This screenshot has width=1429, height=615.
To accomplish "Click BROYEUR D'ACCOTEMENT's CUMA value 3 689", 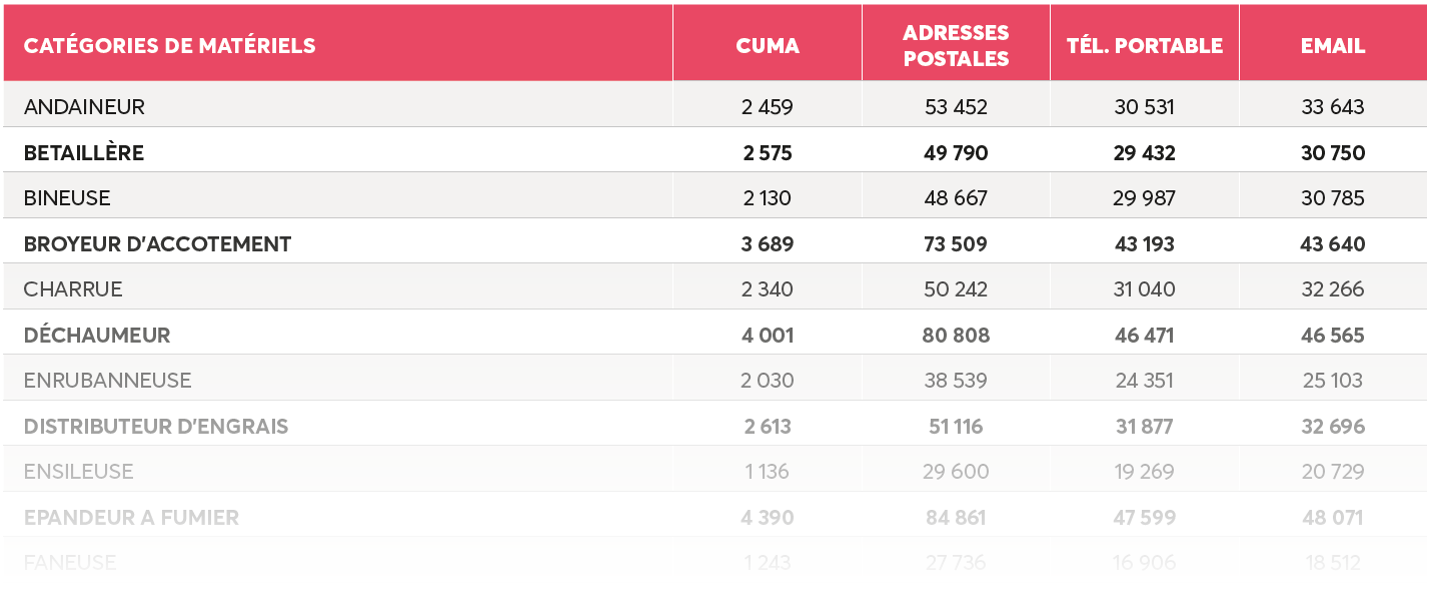I will click(767, 244).
